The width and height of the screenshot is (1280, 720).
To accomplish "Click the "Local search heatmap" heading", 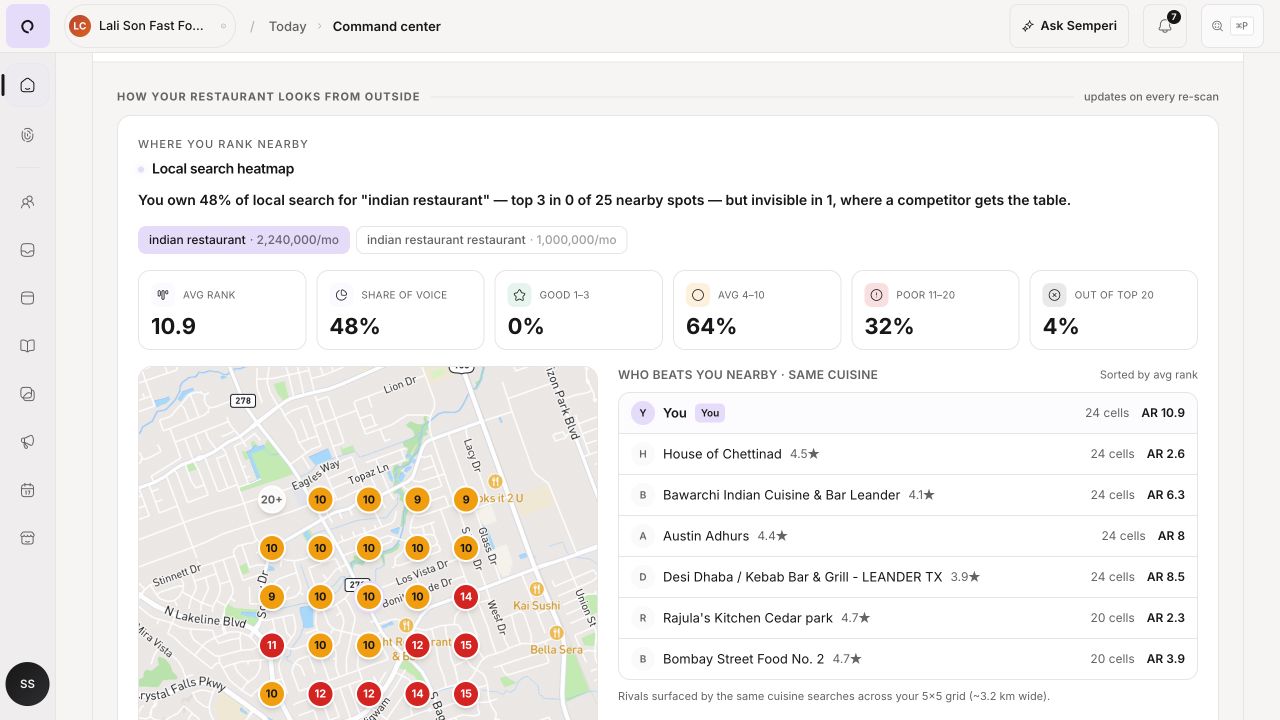I will 223,169.
